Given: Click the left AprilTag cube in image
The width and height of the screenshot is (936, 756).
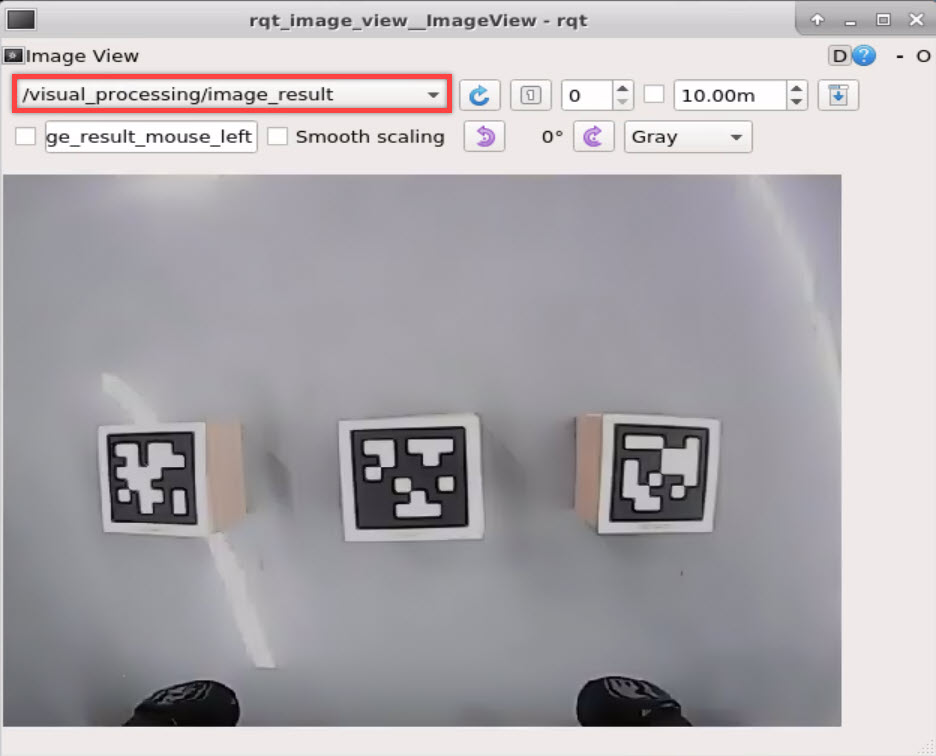Looking at the screenshot, I should coord(171,478).
